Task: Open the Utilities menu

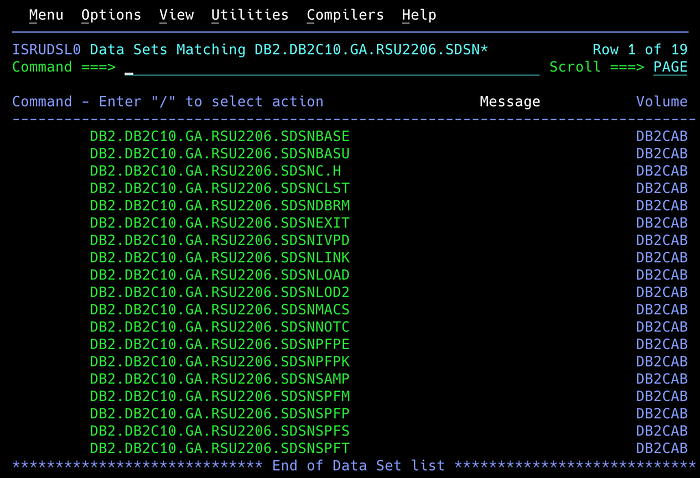Action: click(250, 15)
